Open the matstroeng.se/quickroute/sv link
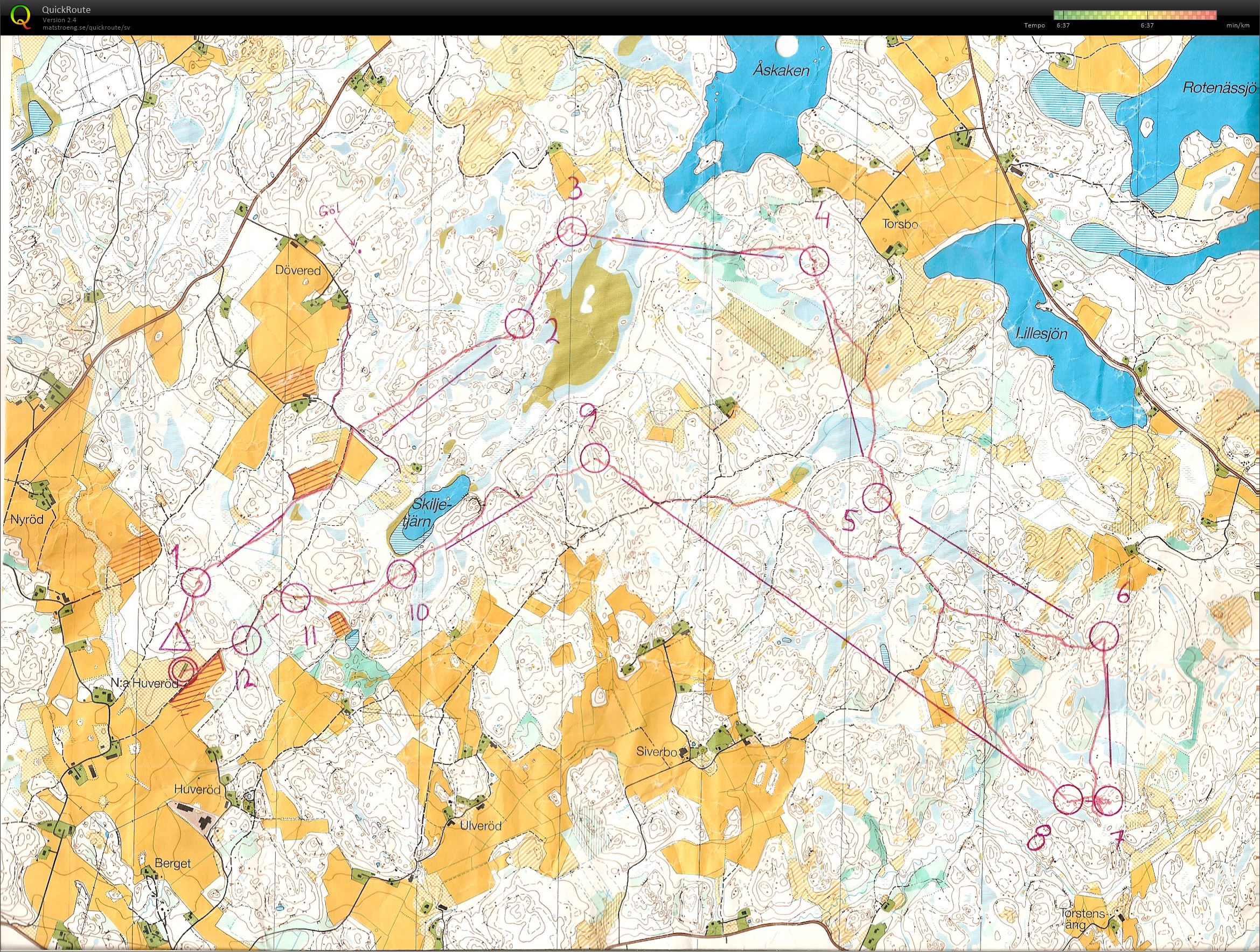 (86, 27)
